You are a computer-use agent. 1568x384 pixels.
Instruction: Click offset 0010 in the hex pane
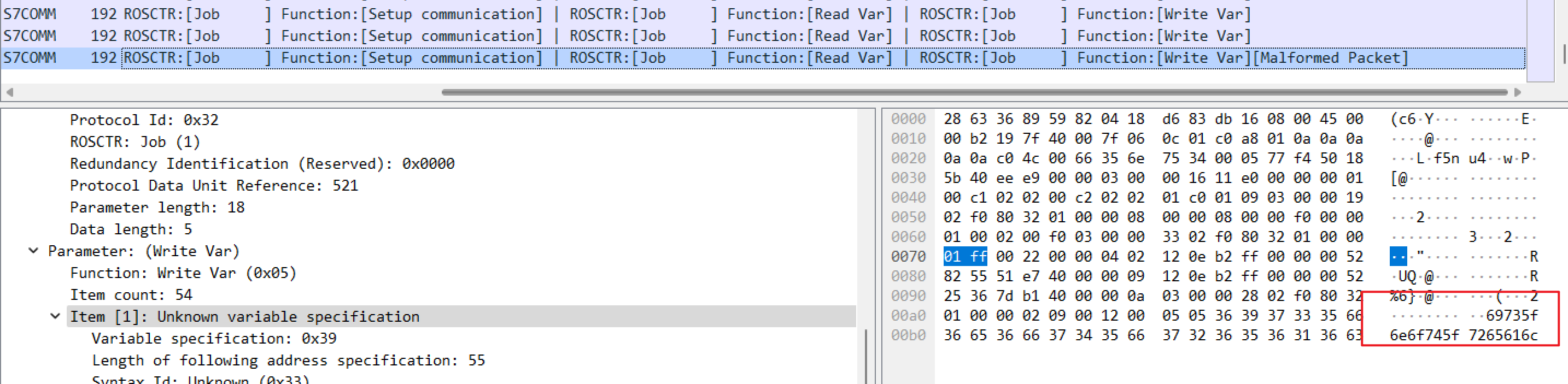point(908,138)
